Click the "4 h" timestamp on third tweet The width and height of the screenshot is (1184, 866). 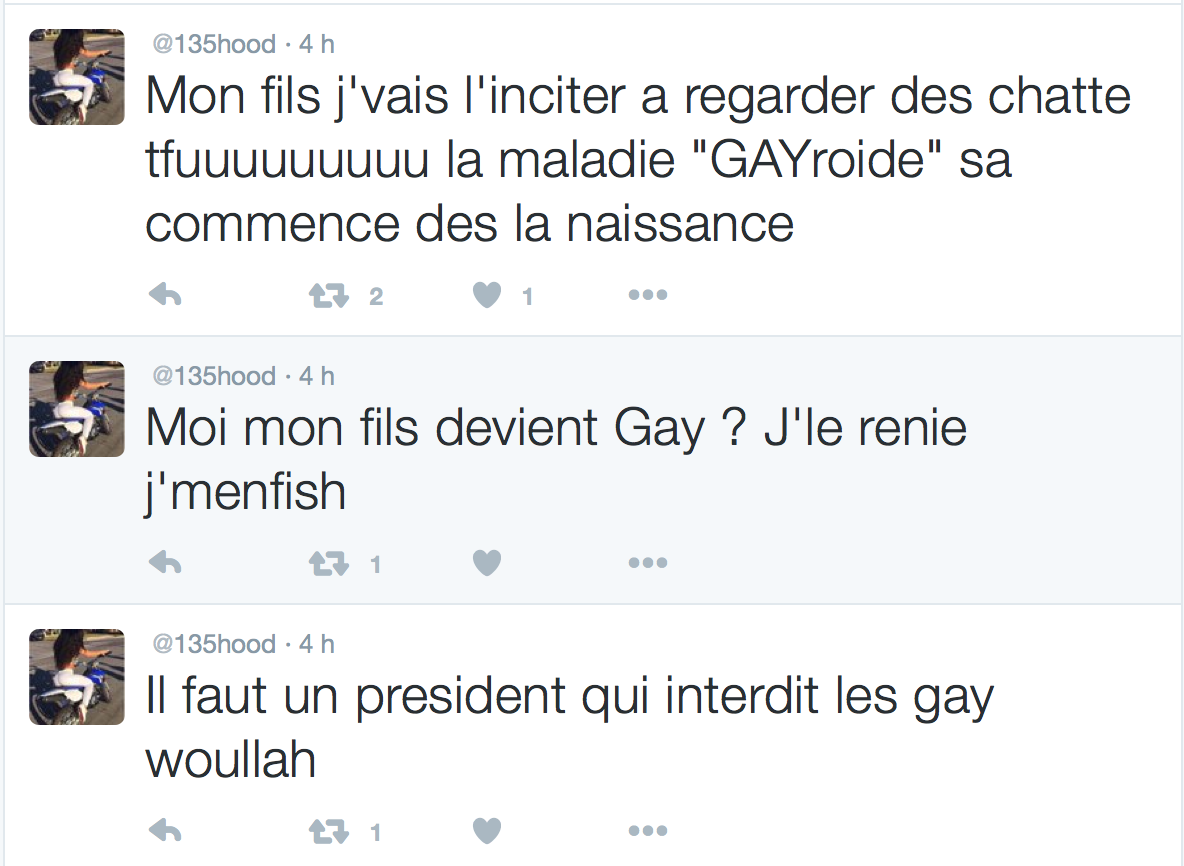tap(317, 644)
